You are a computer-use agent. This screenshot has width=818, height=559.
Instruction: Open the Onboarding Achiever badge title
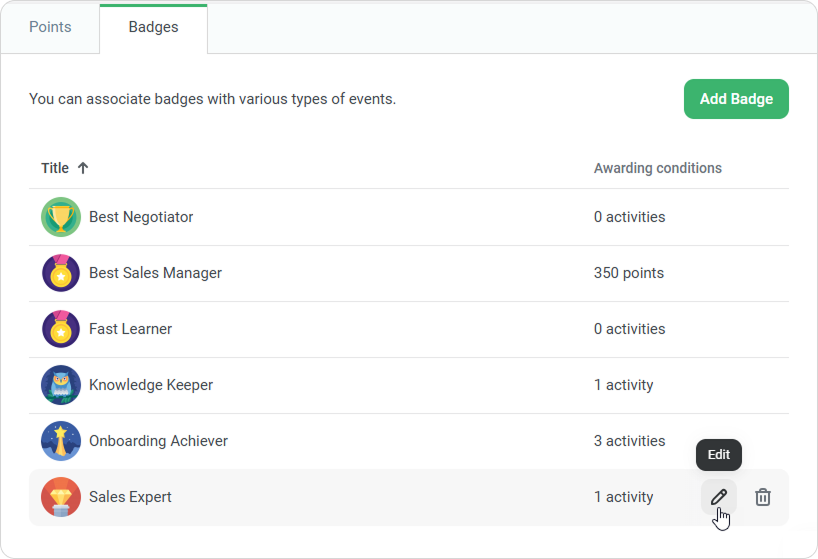click(x=158, y=441)
